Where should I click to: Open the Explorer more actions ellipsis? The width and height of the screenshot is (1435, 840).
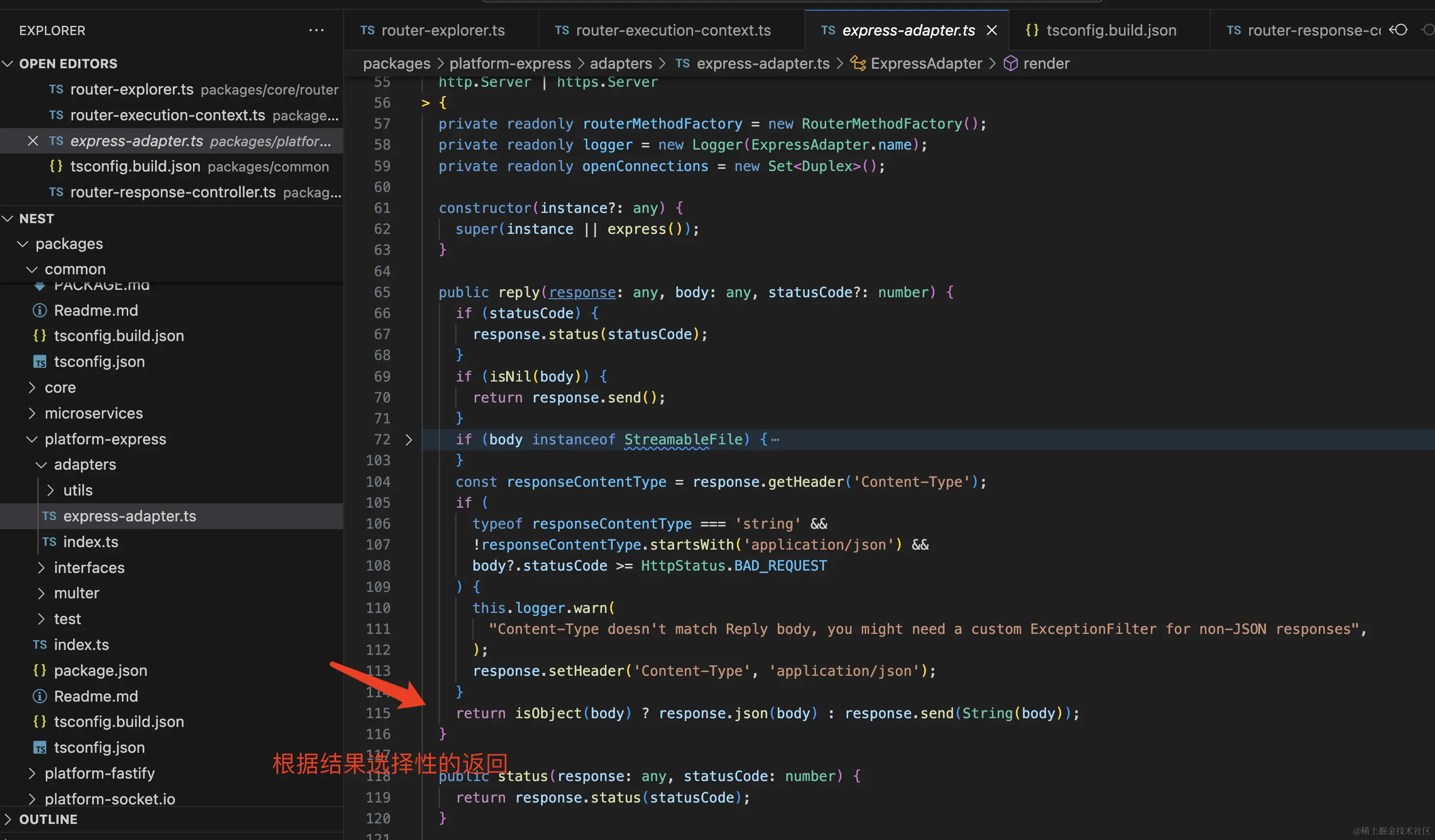[x=316, y=30]
